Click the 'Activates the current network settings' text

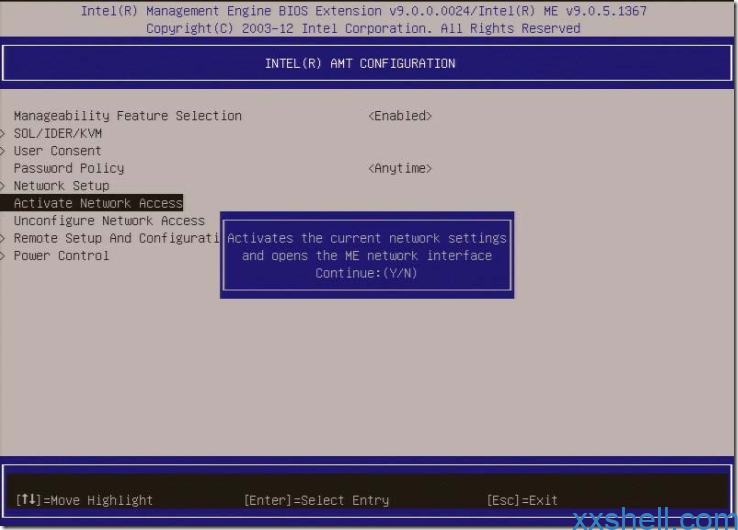tap(367, 238)
